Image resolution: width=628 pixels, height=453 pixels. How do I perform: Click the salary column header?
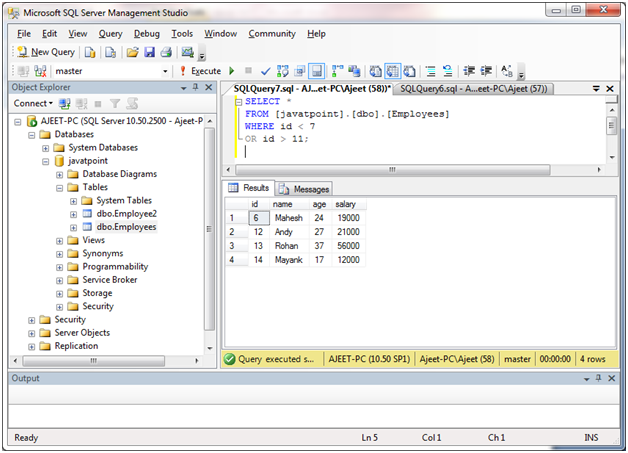point(349,204)
